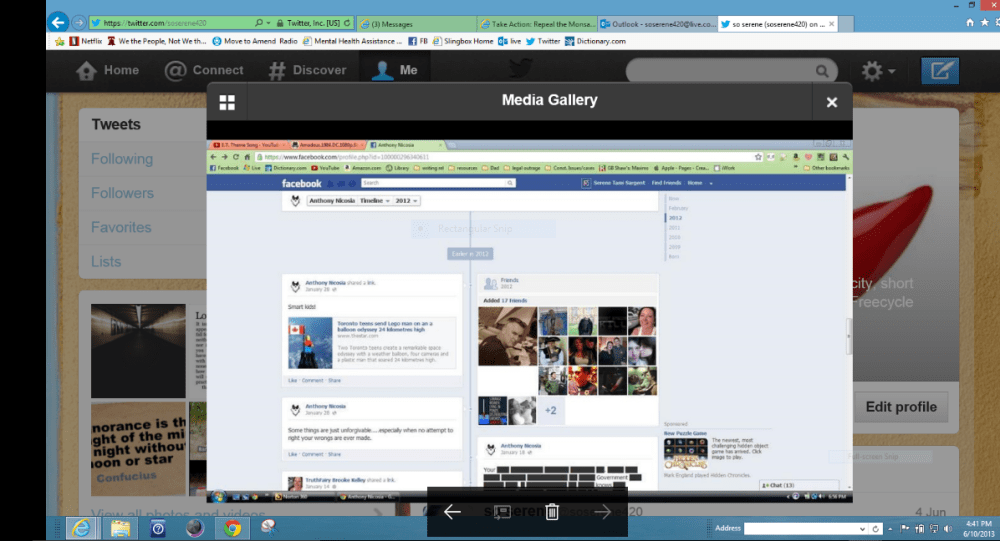Go to previous image with left arrow

(x=452, y=512)
